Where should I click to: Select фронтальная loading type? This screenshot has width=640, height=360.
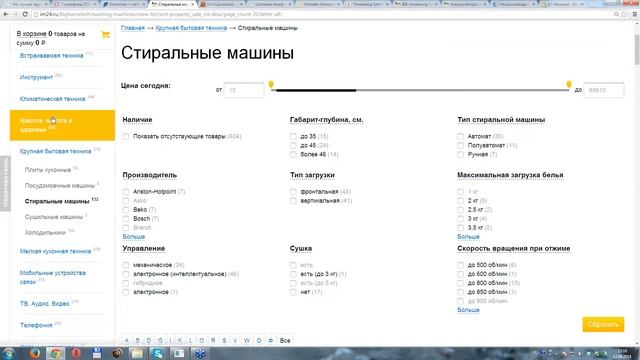click(293, 191)
